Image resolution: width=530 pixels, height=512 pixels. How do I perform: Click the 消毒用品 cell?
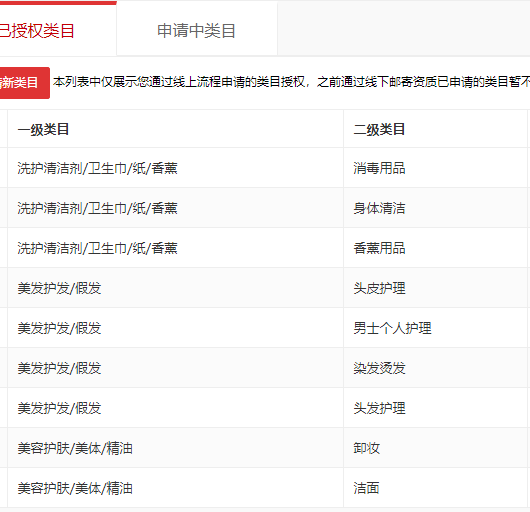click(x=379, y=168)
